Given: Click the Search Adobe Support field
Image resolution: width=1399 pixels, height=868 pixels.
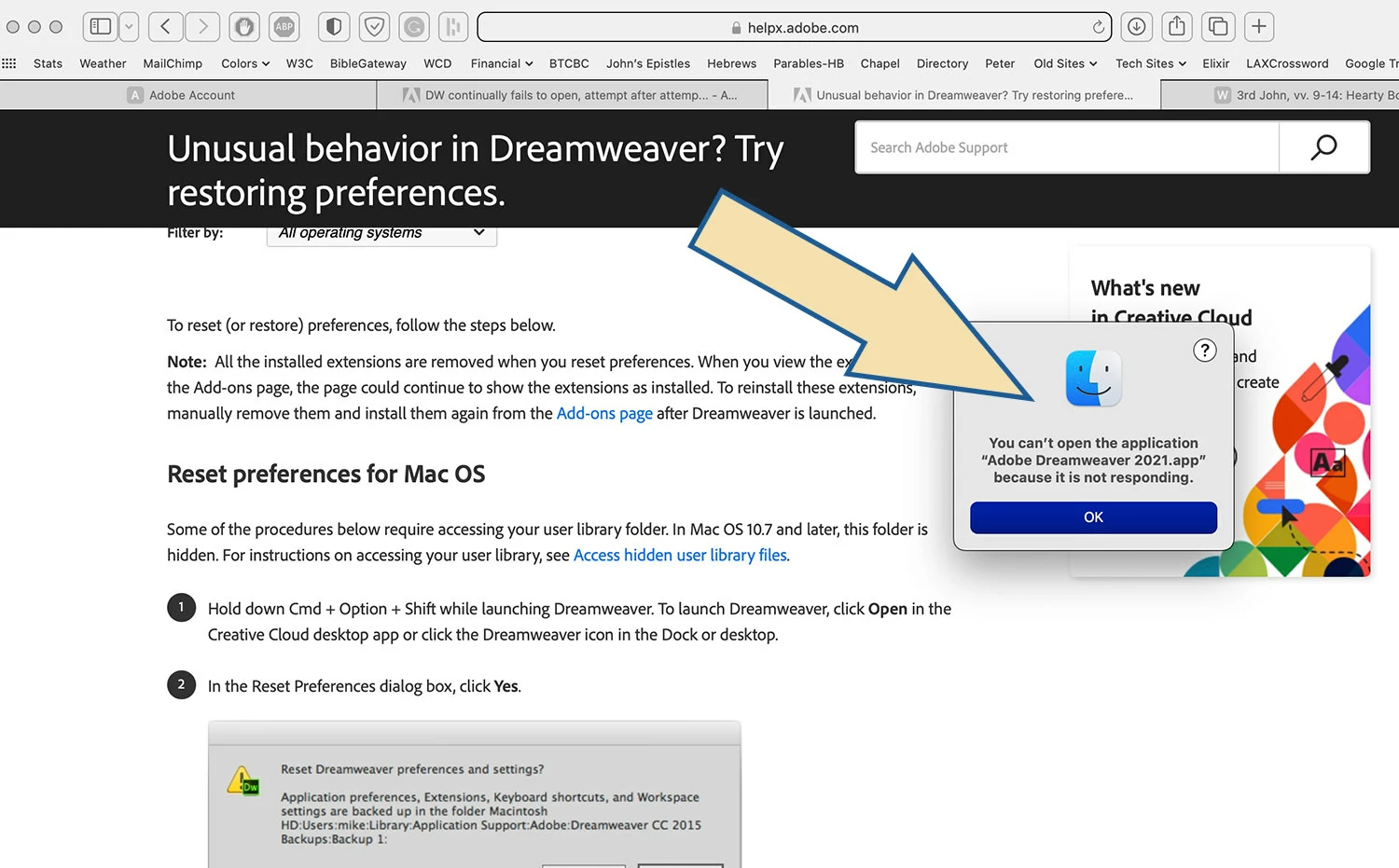Looking at the screenshot, I should pos(1067,147).
